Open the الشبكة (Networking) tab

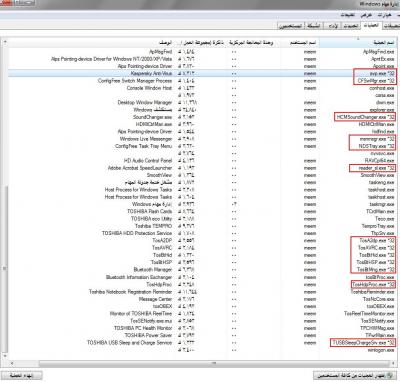(x=314, y=26)
